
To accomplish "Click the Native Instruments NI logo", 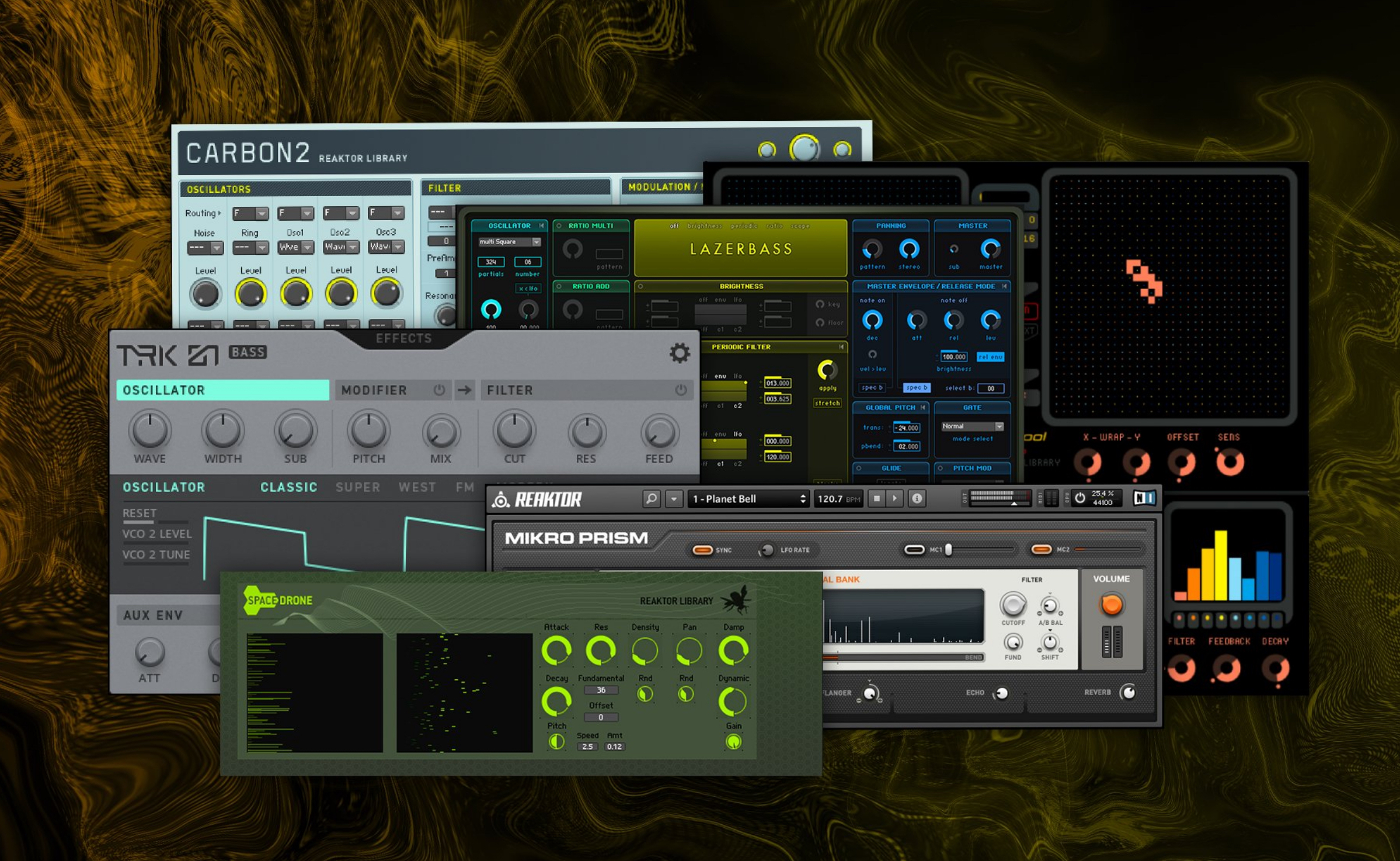I will pyautogui.click(x=1144, y=498).
